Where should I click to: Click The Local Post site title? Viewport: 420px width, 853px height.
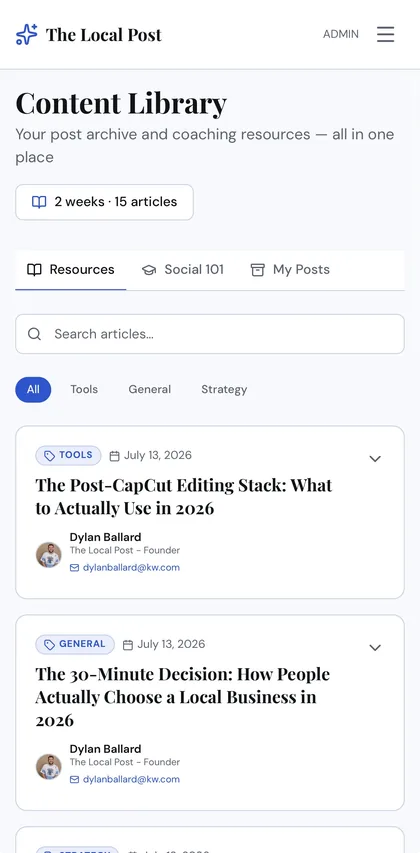pyautogui.click(x=104, y=35)
